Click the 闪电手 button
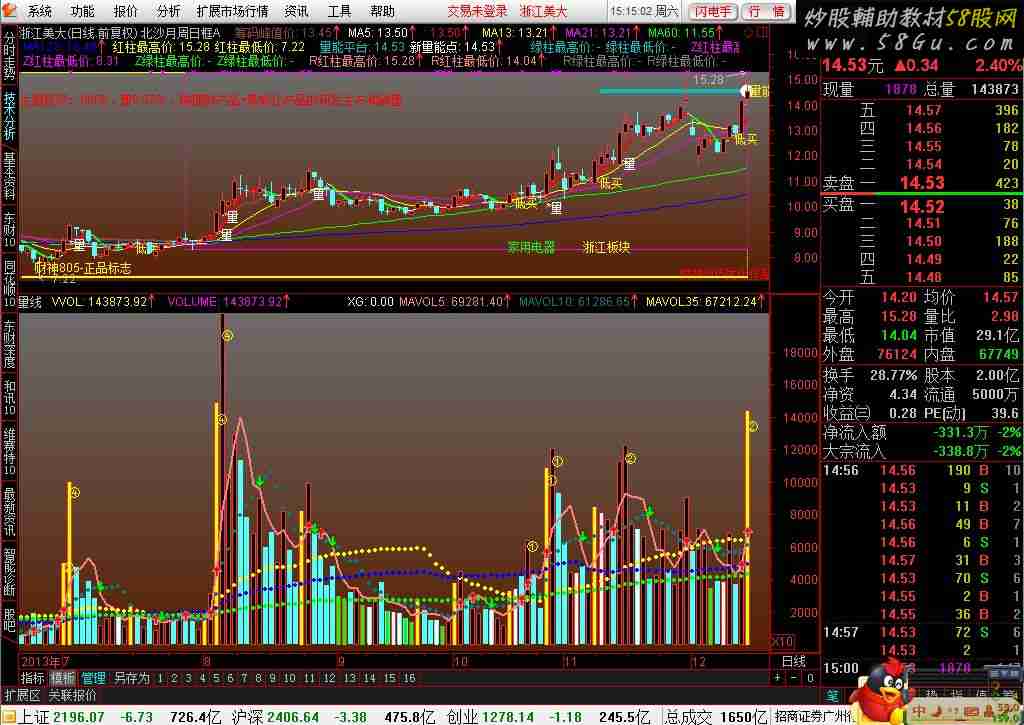 tap(712, 11)
